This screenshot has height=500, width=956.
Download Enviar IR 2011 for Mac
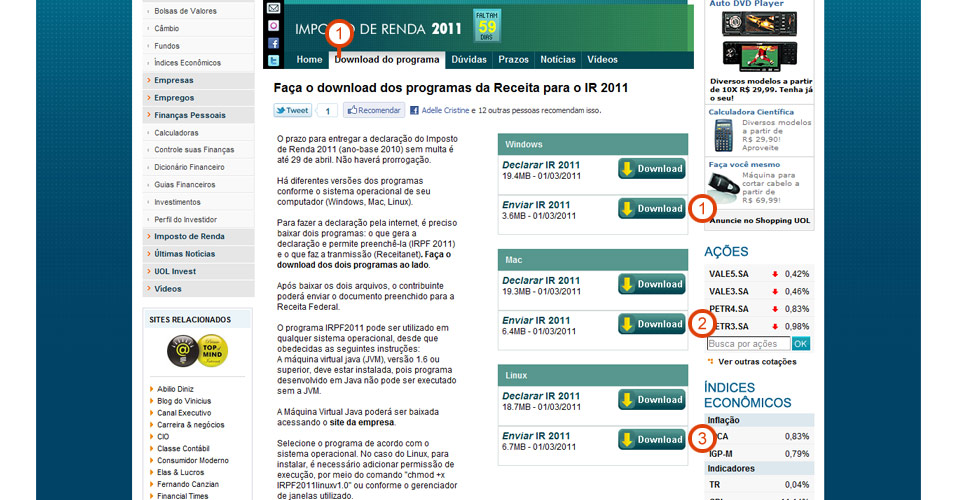pos(652,324)
